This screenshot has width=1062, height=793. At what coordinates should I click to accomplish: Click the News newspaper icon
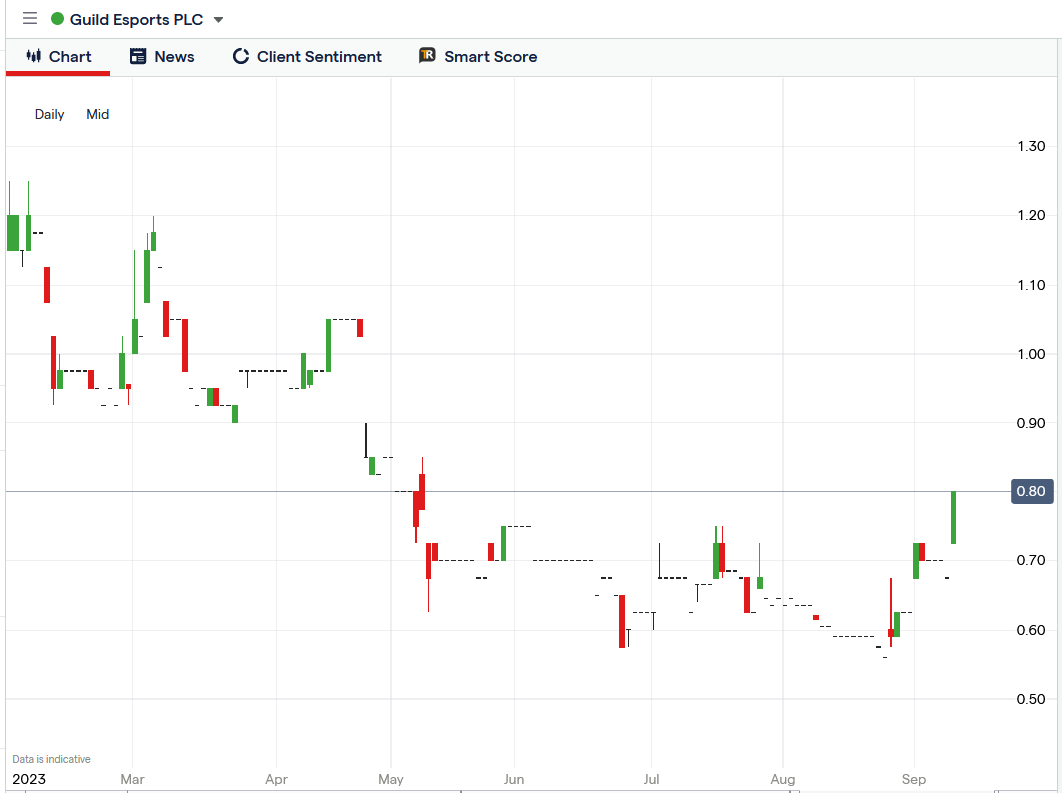click(137, 56)
